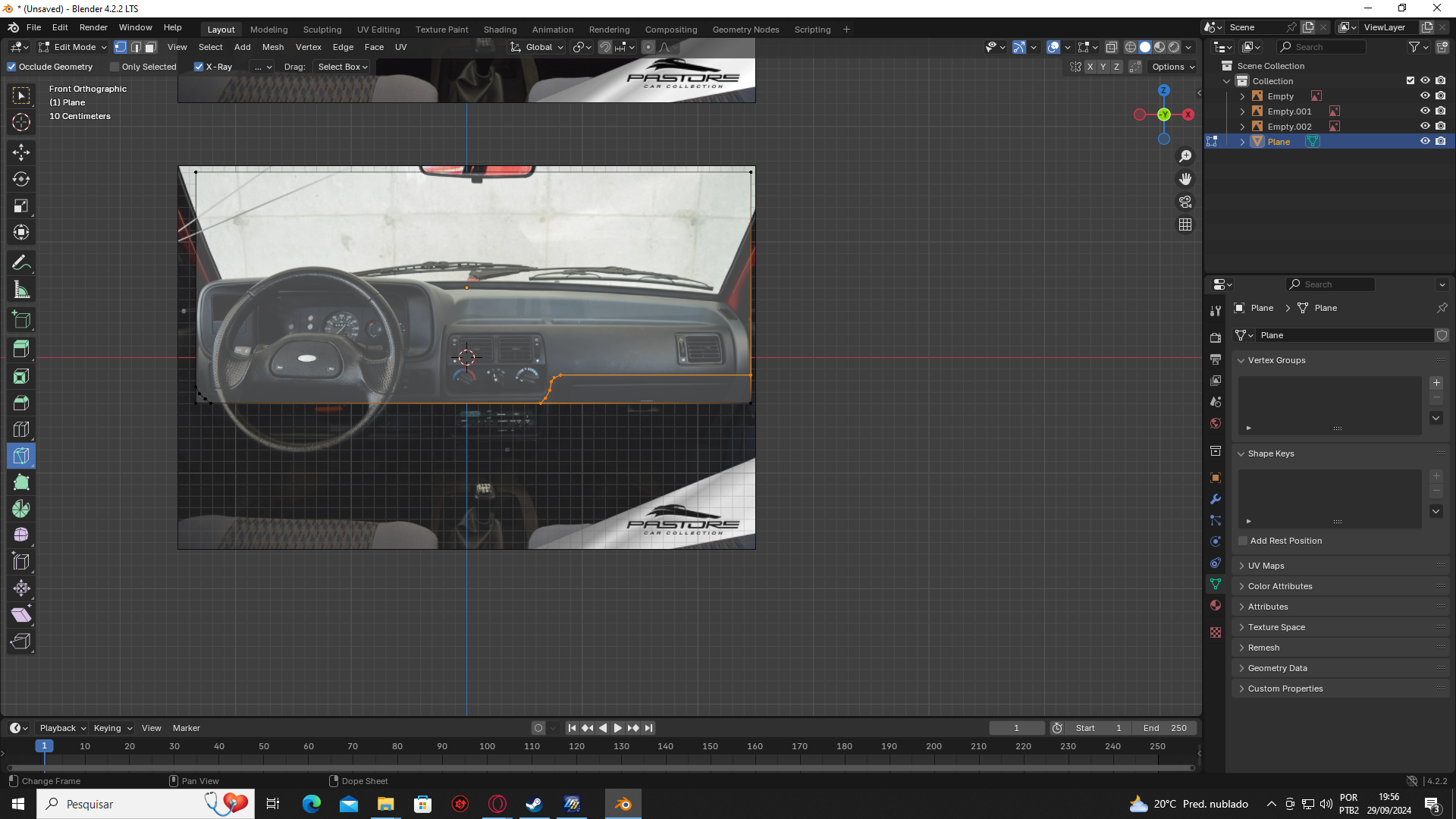Screen dimensions: 1456x819
Task: Select the Move tool
Action: 21,152
